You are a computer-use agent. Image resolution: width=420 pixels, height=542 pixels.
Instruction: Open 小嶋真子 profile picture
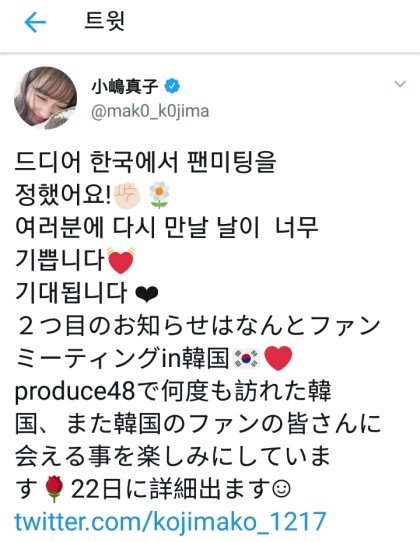tap(45, 98)
